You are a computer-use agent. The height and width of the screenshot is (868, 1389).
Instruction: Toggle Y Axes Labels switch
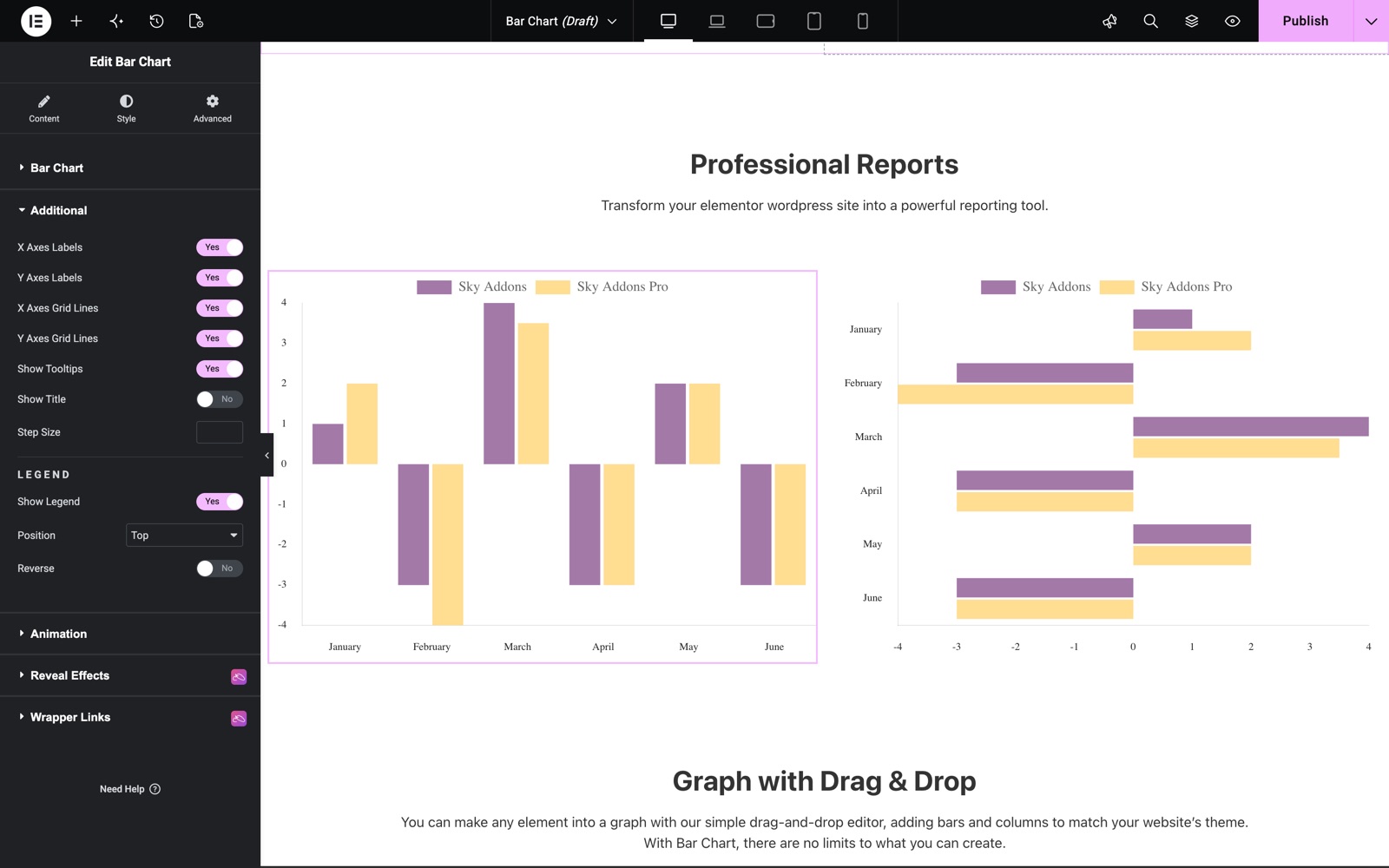(220, 278)
